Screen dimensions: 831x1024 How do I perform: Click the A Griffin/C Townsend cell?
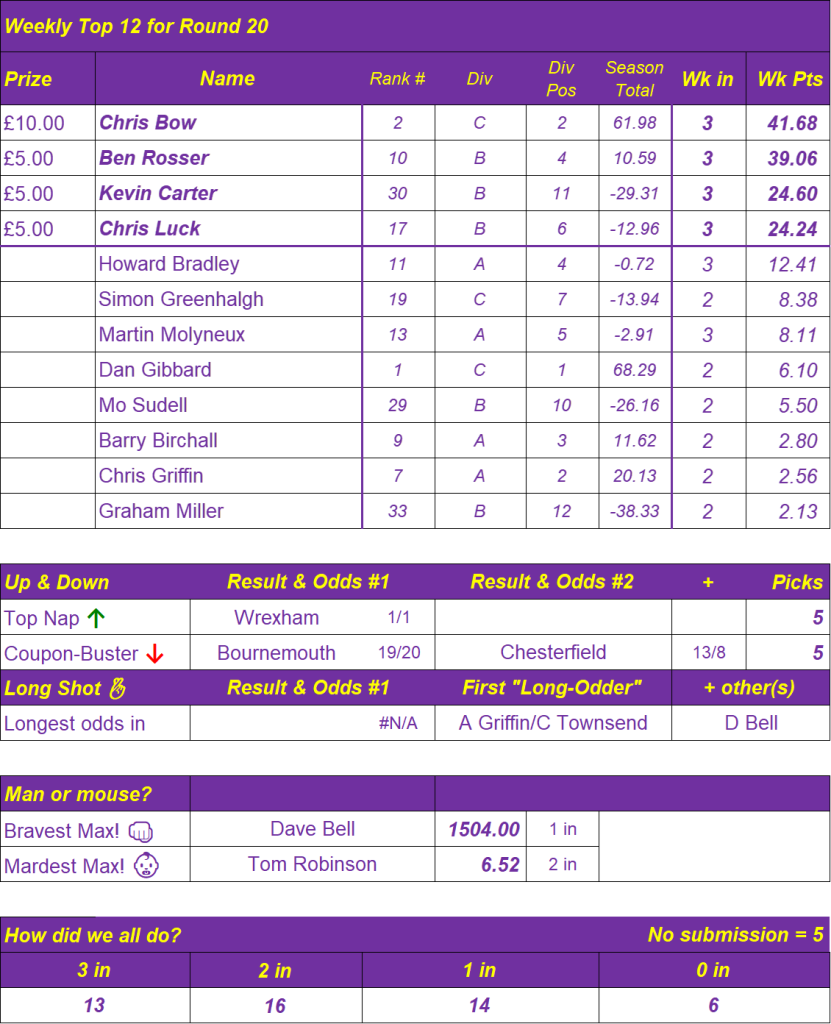pyautogui.click(x=553, y=723)
